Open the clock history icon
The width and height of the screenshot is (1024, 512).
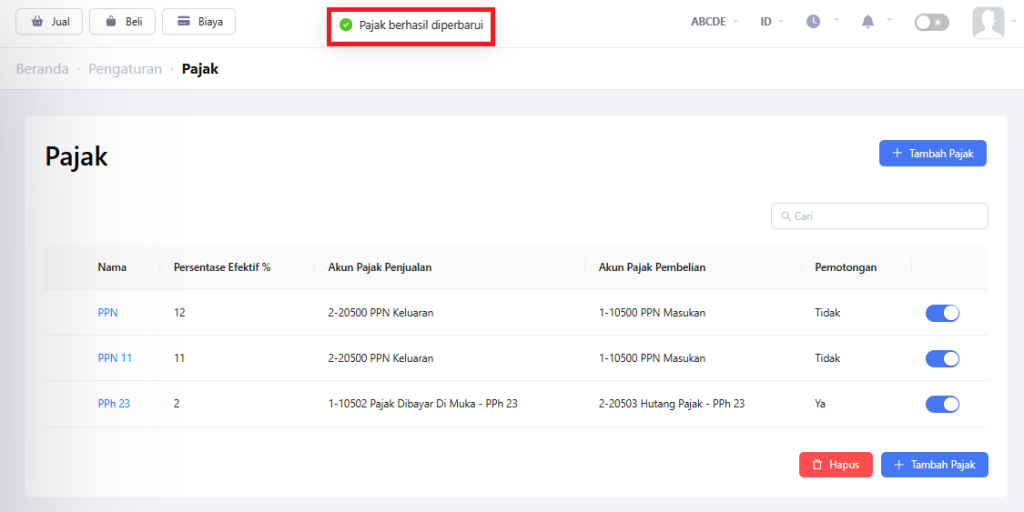[x=813, y=22]
